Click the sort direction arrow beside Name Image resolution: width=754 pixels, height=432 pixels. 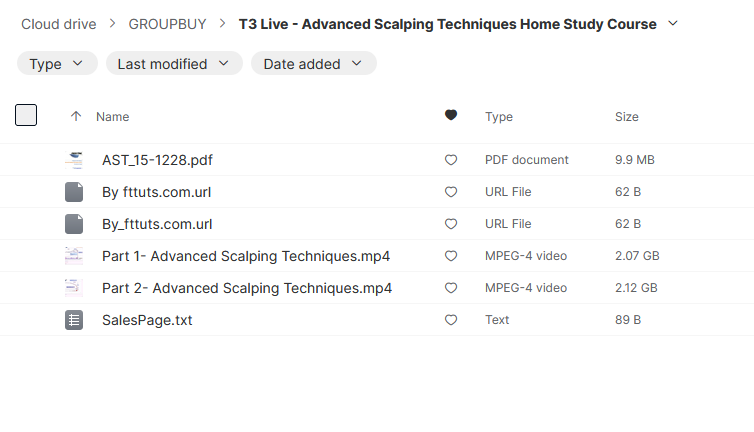pyautogui.click(x=76, y=116)
